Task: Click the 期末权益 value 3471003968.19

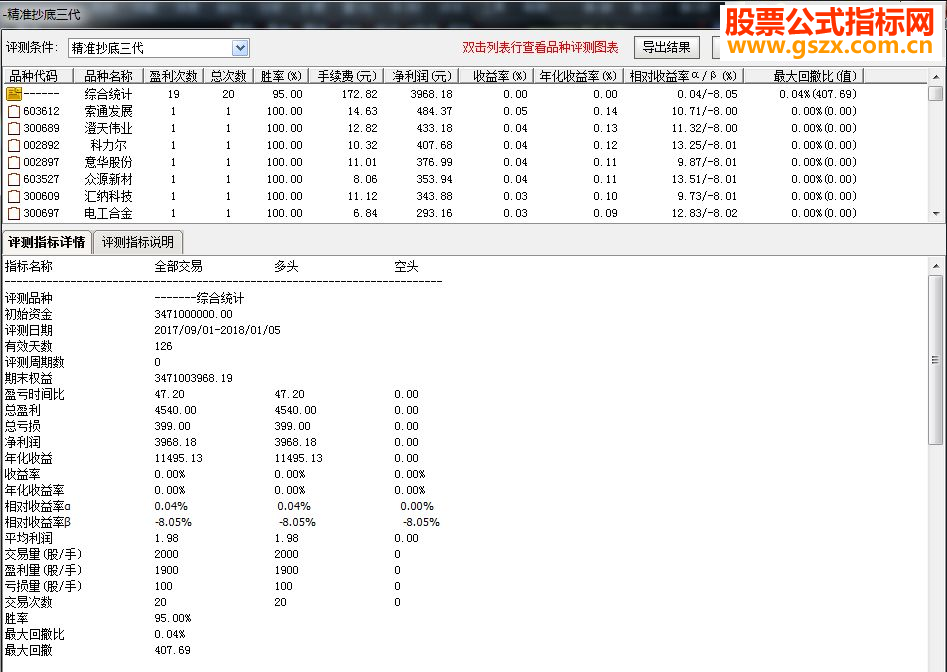Action: [193, 378]
